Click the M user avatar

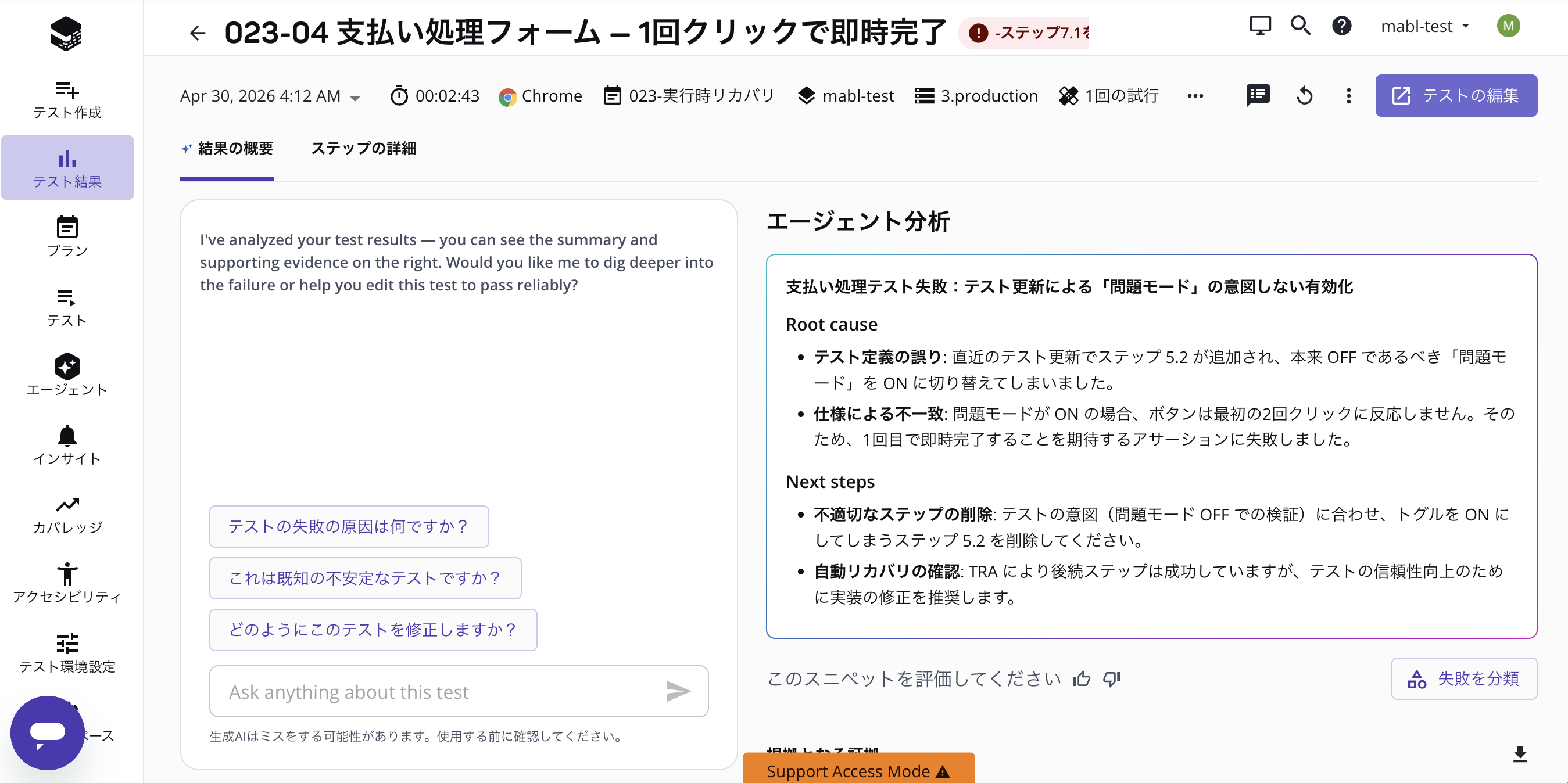pos(1508,26)
